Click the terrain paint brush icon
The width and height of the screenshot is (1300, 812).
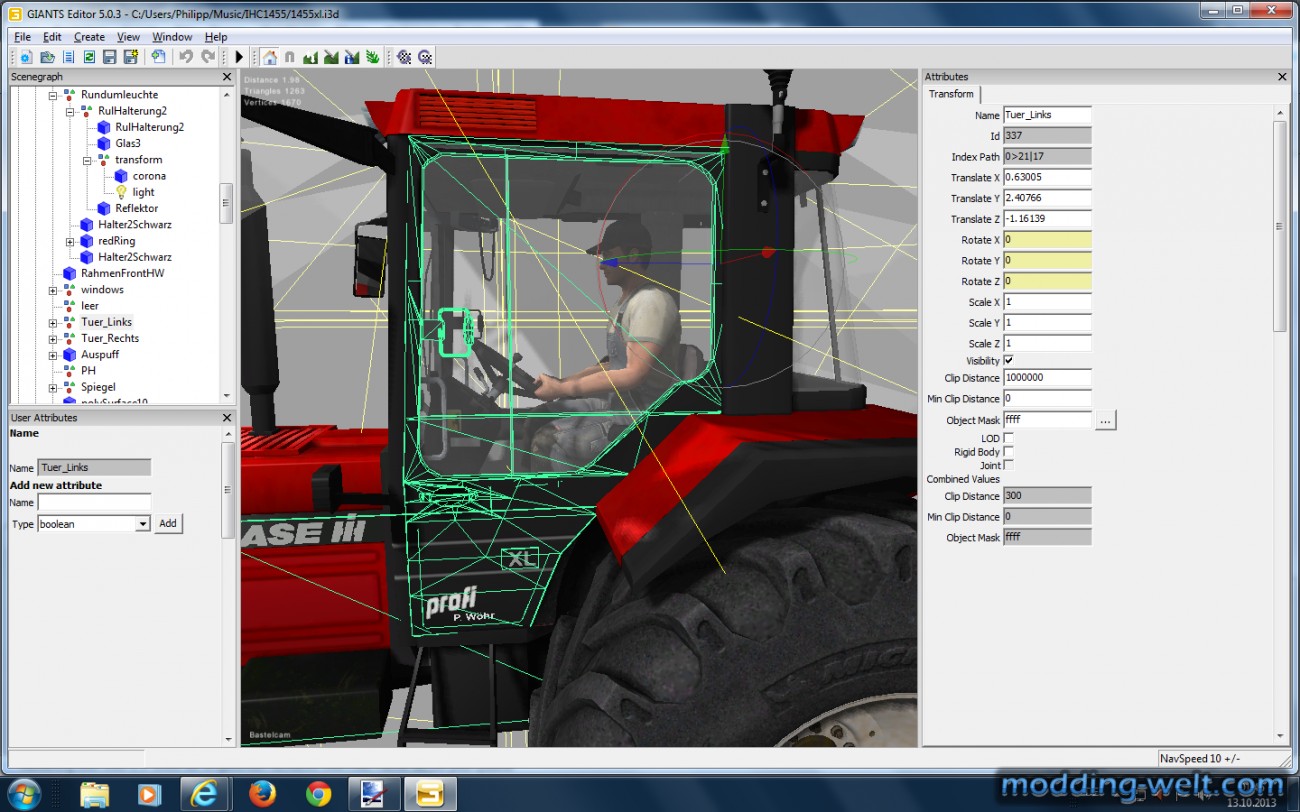point(331,57)
